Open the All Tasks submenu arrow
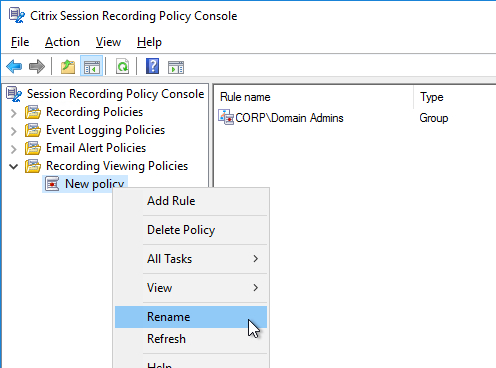 click(256, 259)
